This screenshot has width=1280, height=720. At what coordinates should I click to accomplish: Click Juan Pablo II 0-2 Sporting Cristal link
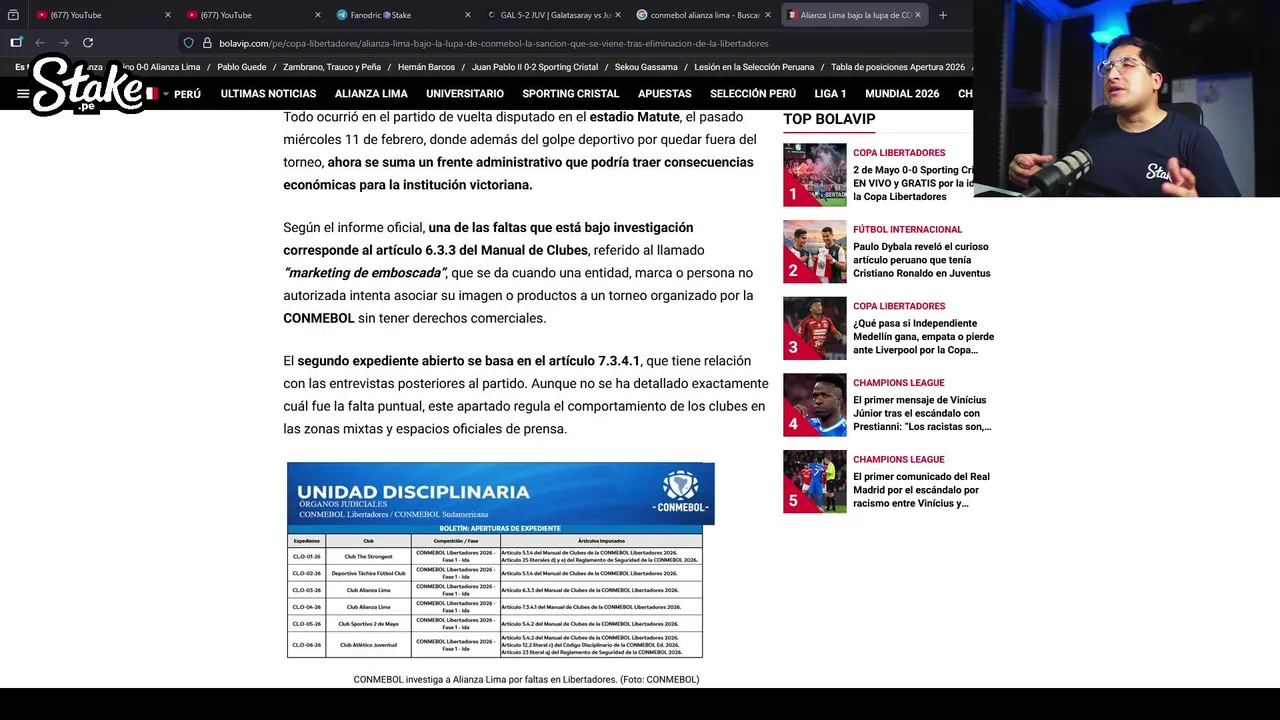click(535, 67)
